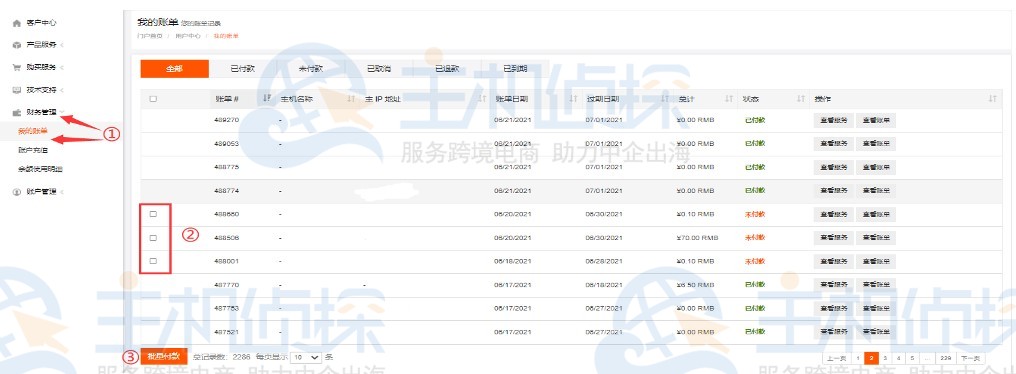Open 我的账单 in the sidebar
Viewport: 1016px width, 374px height.
[32, 131]
